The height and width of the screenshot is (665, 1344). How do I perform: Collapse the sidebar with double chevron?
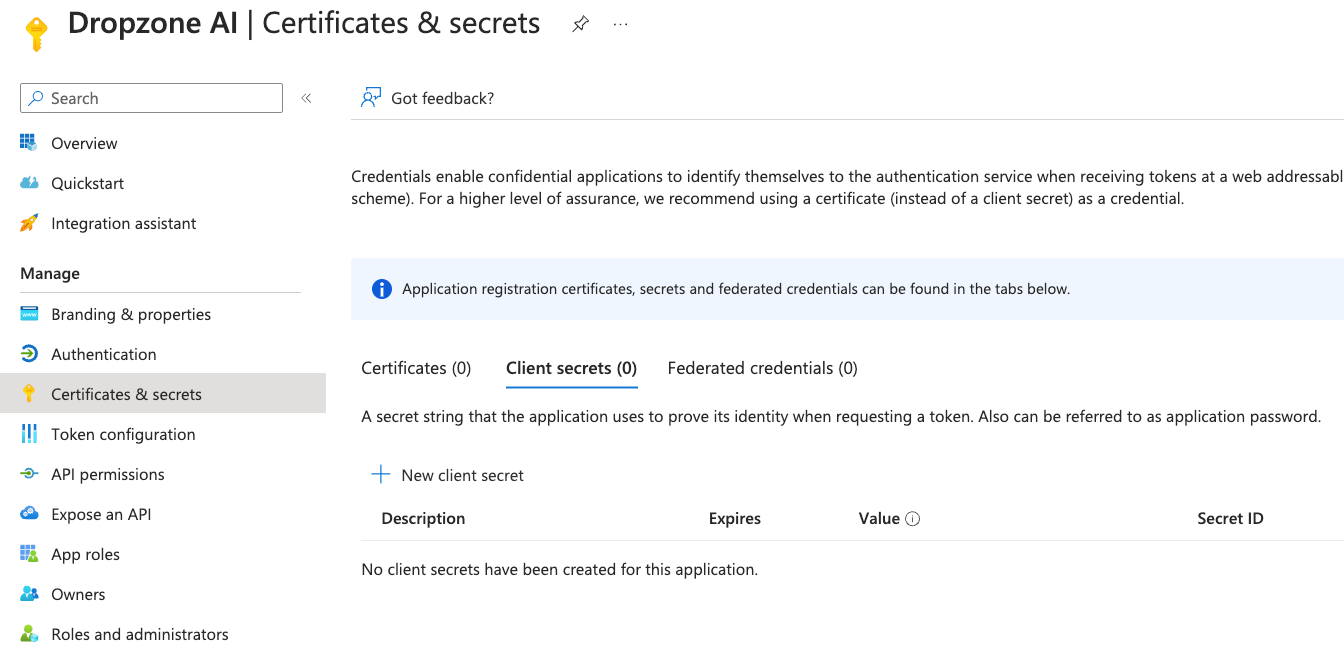tap(306, 98)
